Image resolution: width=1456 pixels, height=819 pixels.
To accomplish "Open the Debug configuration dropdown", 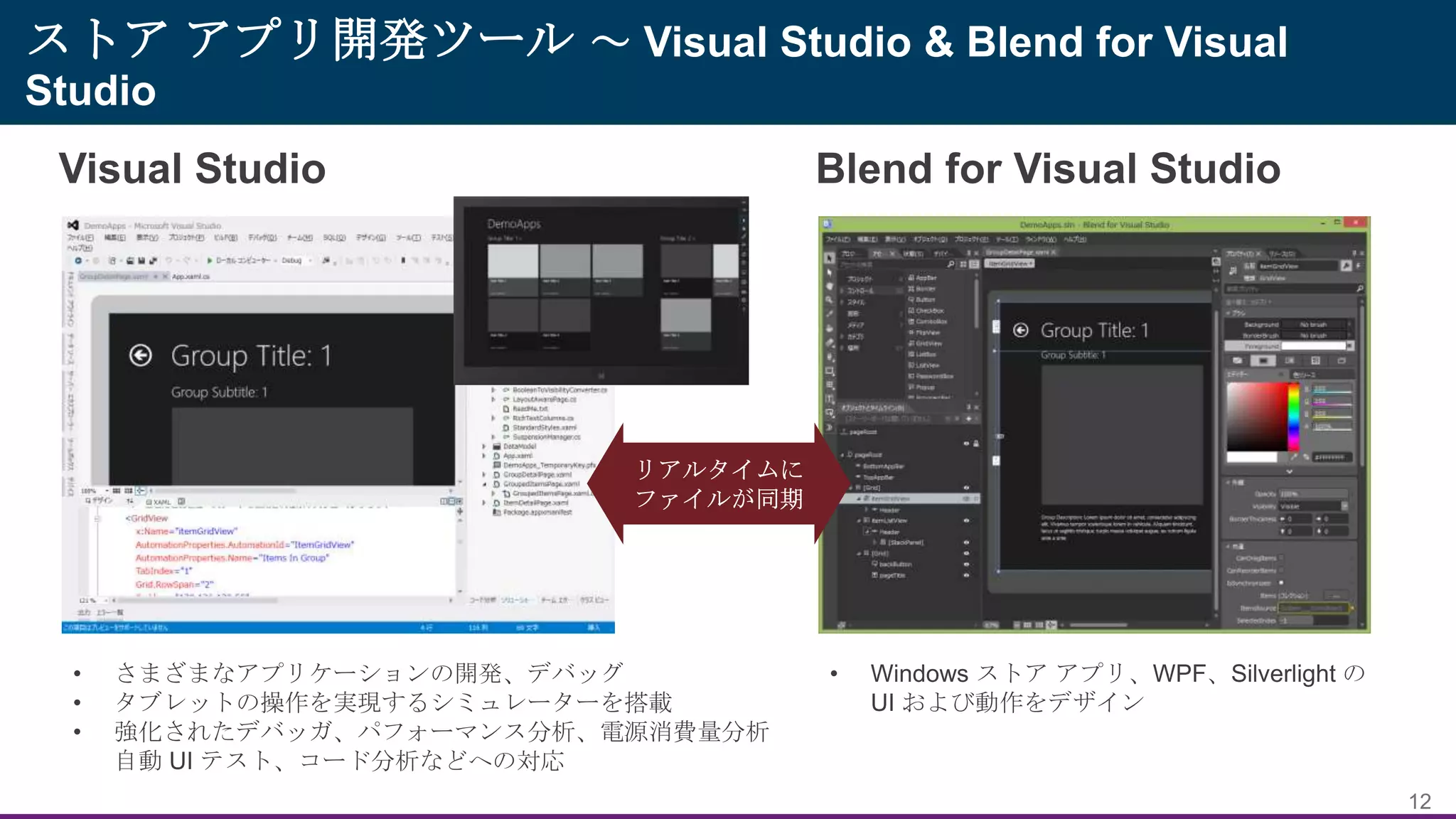I will pos(297,261).
